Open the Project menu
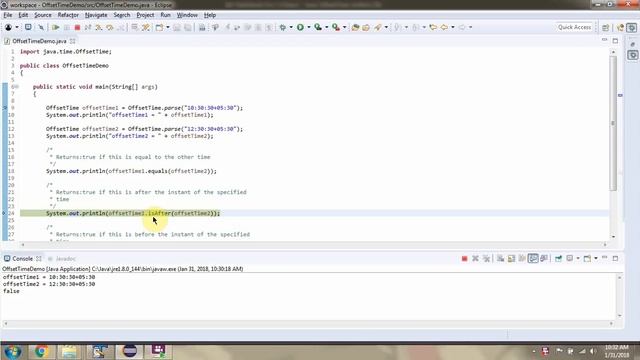This screenshot has height=360, width=640. 145,15
